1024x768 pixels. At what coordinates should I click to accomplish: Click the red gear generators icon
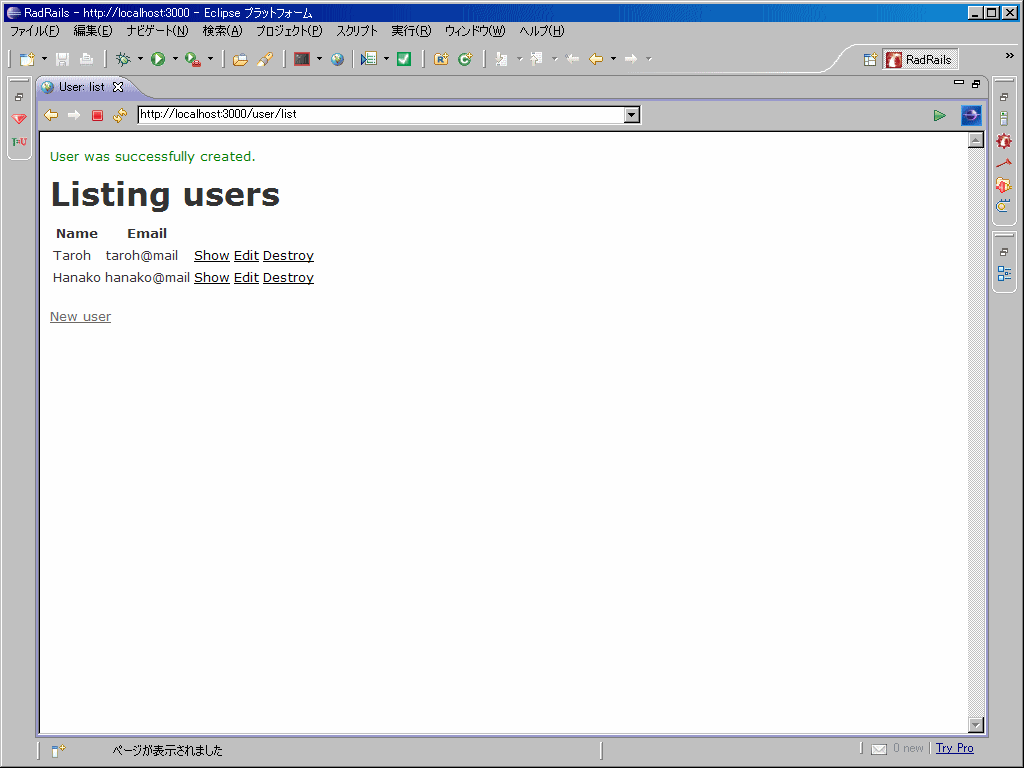[x=1004, y=141]
